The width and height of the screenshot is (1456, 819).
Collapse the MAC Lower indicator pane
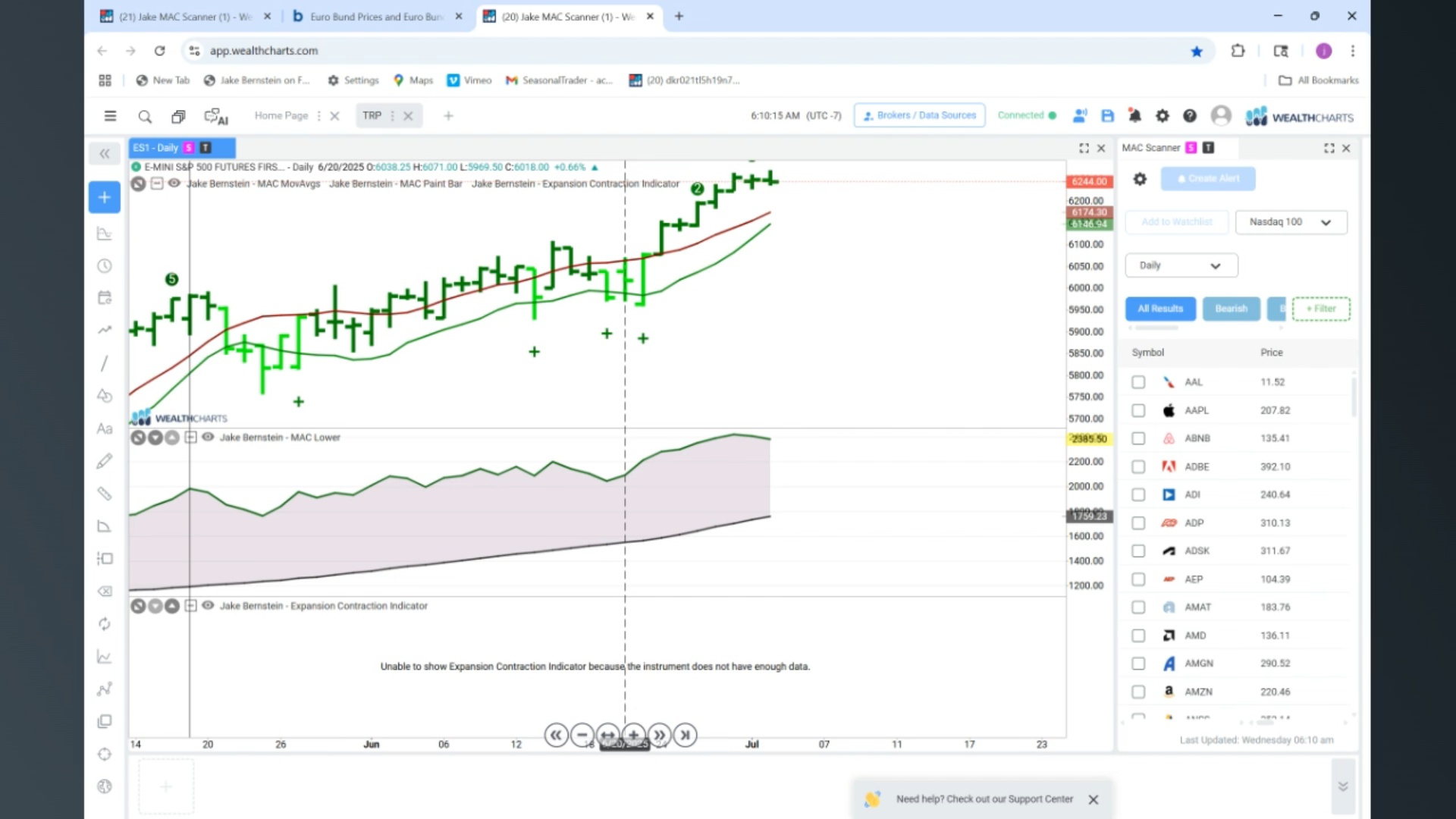(190, 438)
